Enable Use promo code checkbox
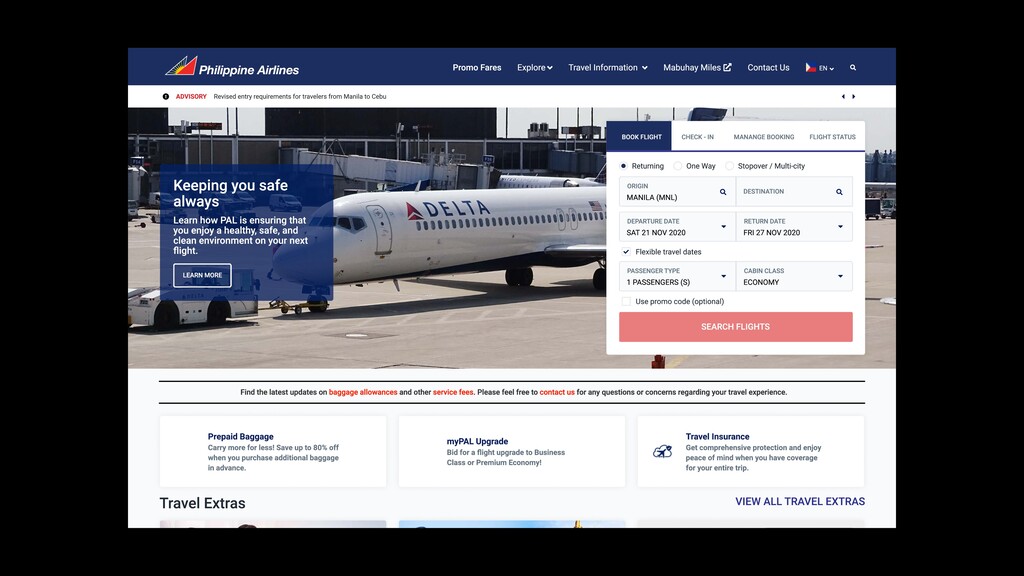1024x576 pixels. coord(626,301)
